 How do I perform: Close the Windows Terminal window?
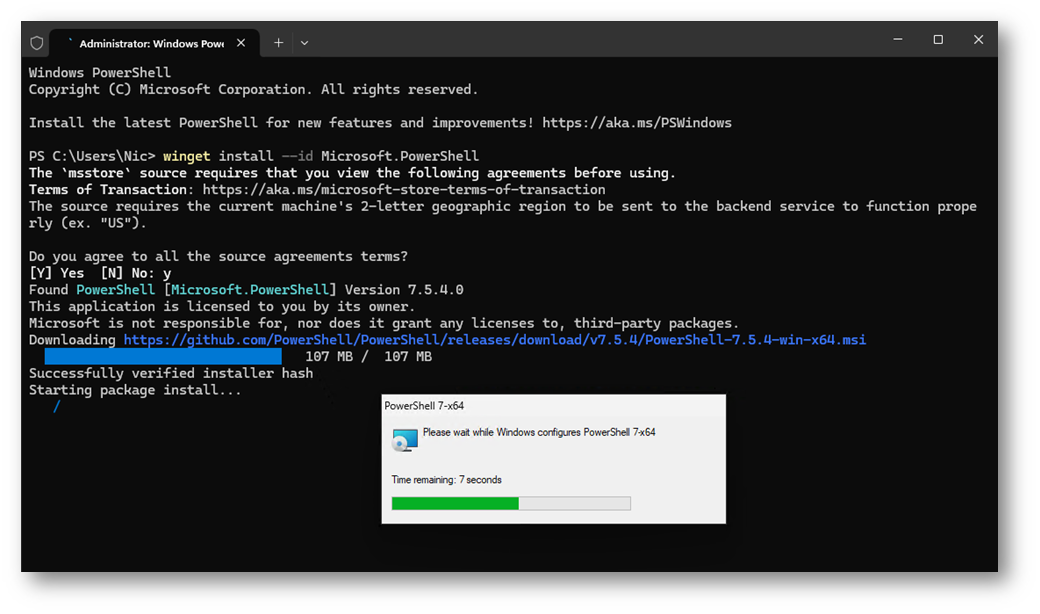(978, 40)
